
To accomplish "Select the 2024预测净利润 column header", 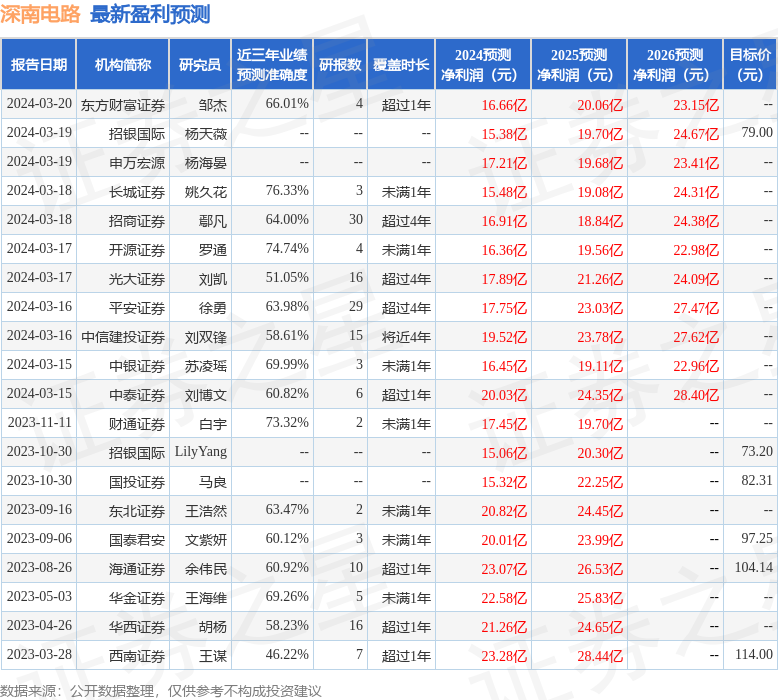I will pos(483,64).
